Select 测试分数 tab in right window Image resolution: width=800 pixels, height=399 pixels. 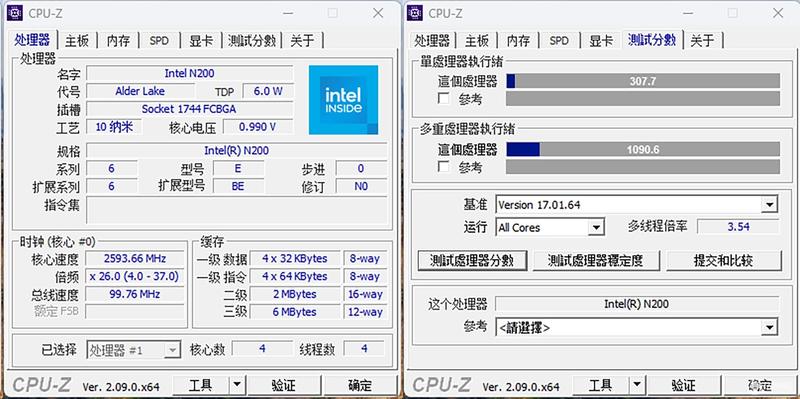652,40
